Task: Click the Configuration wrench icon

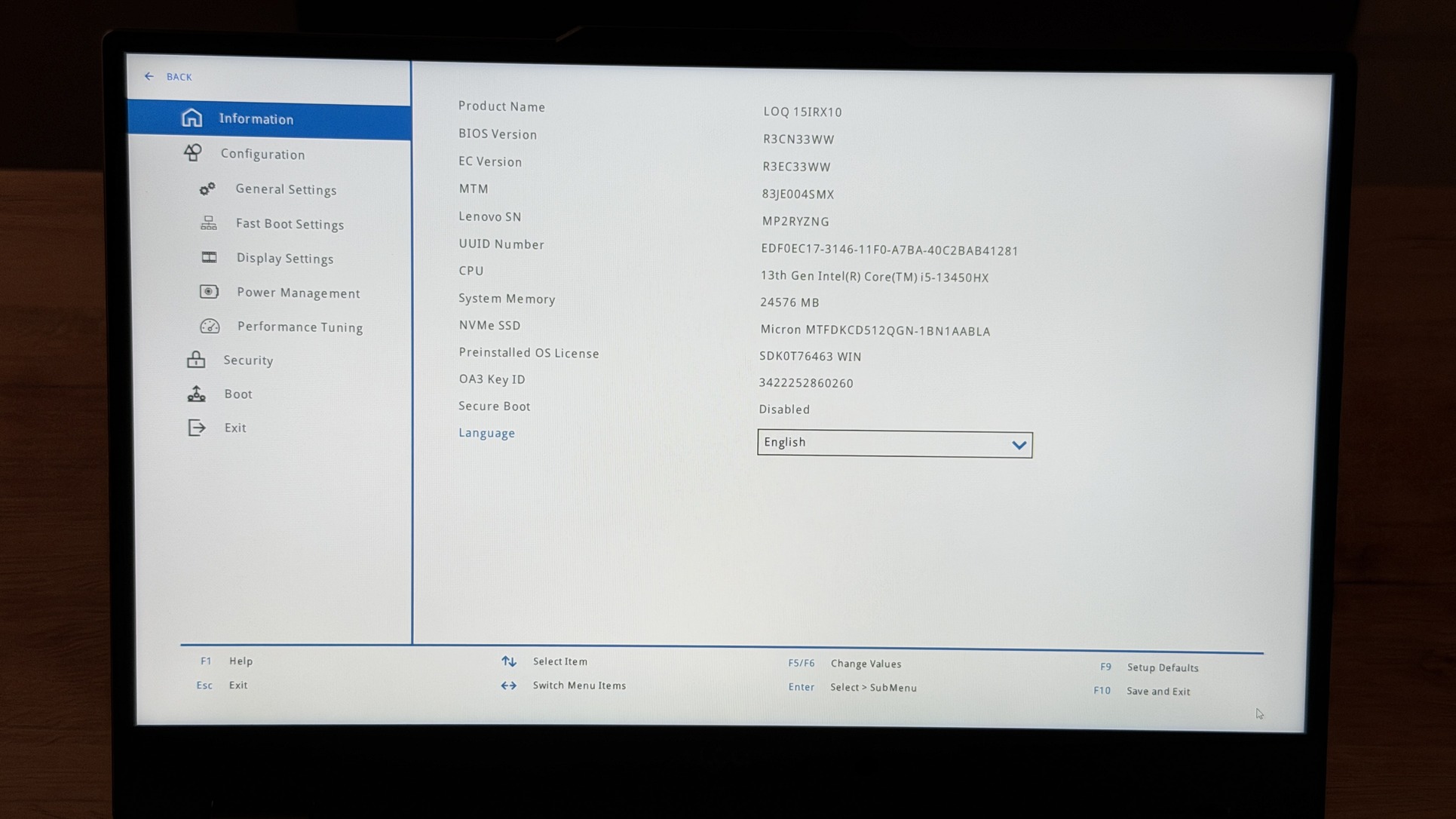Action: pyautogui.click(x=193, y=153)
